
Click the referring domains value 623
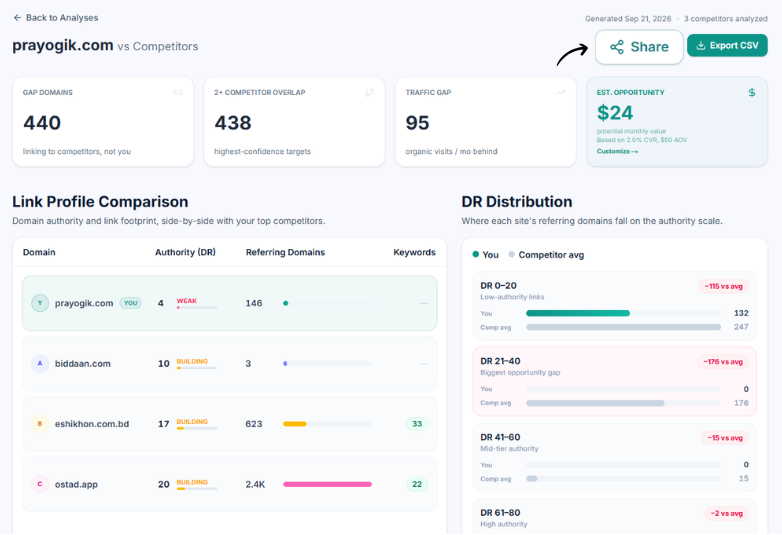(x=253, y=424)
